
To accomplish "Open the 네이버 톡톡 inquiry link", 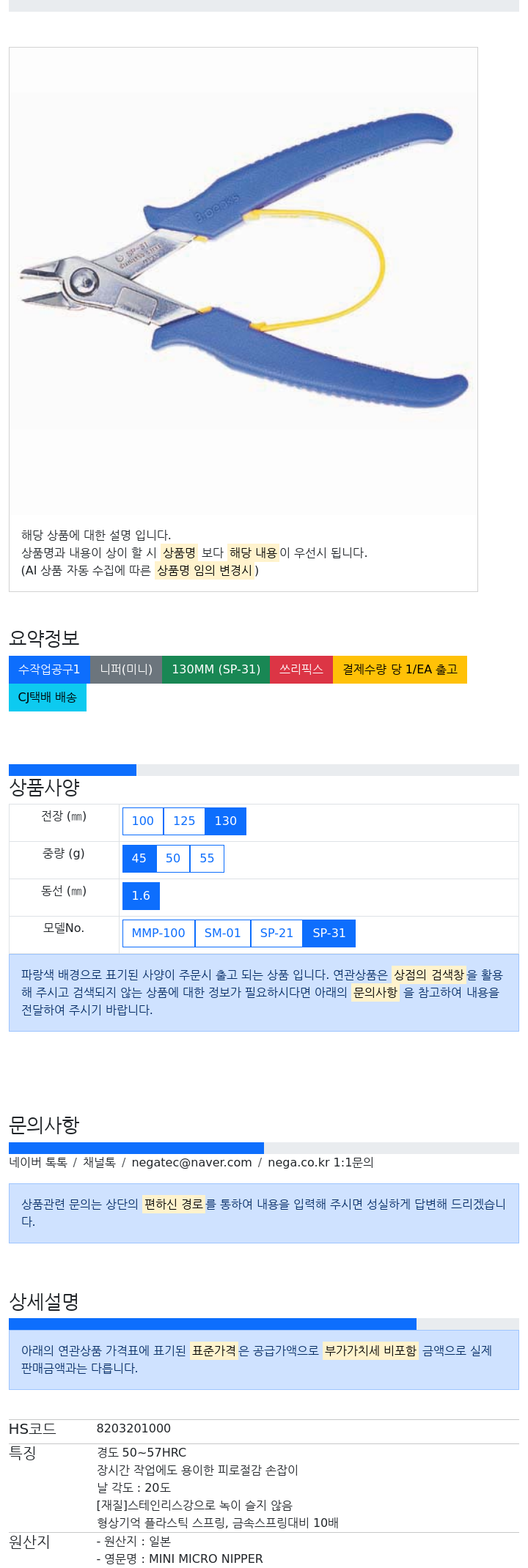I will click(x=37, y=1162).
